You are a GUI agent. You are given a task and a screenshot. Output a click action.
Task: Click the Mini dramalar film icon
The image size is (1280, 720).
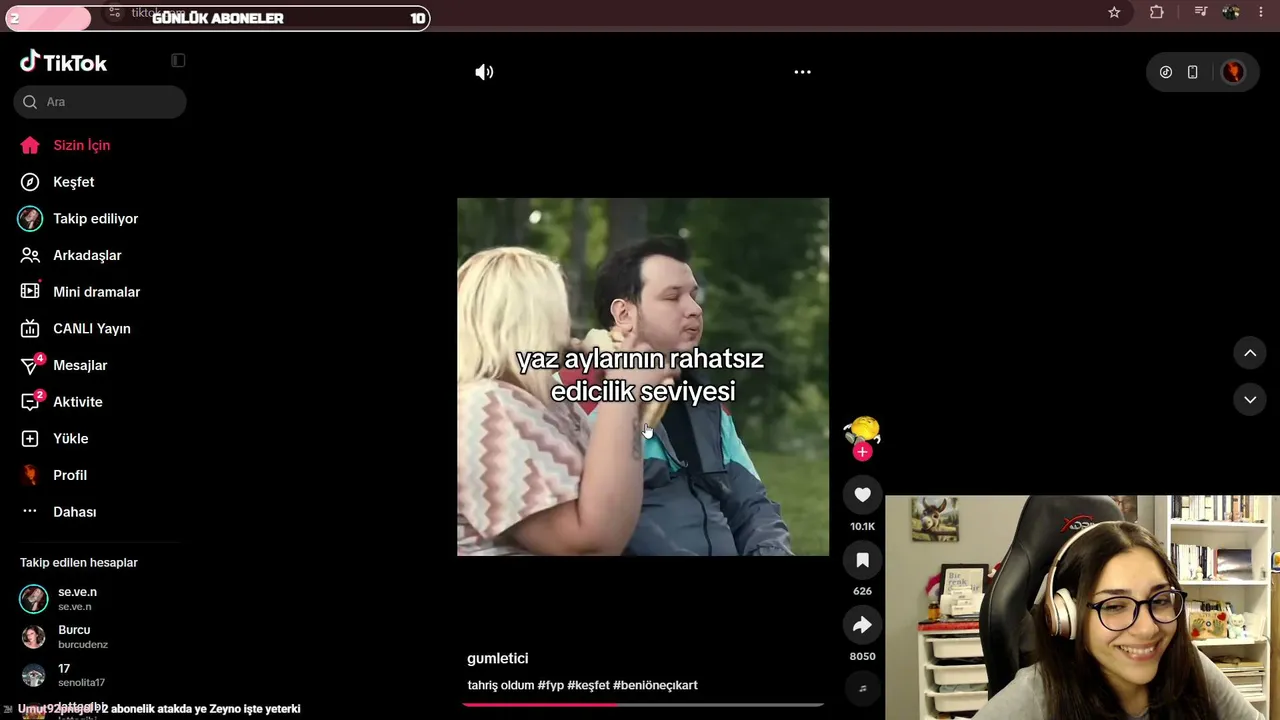(x=31, y=292)
